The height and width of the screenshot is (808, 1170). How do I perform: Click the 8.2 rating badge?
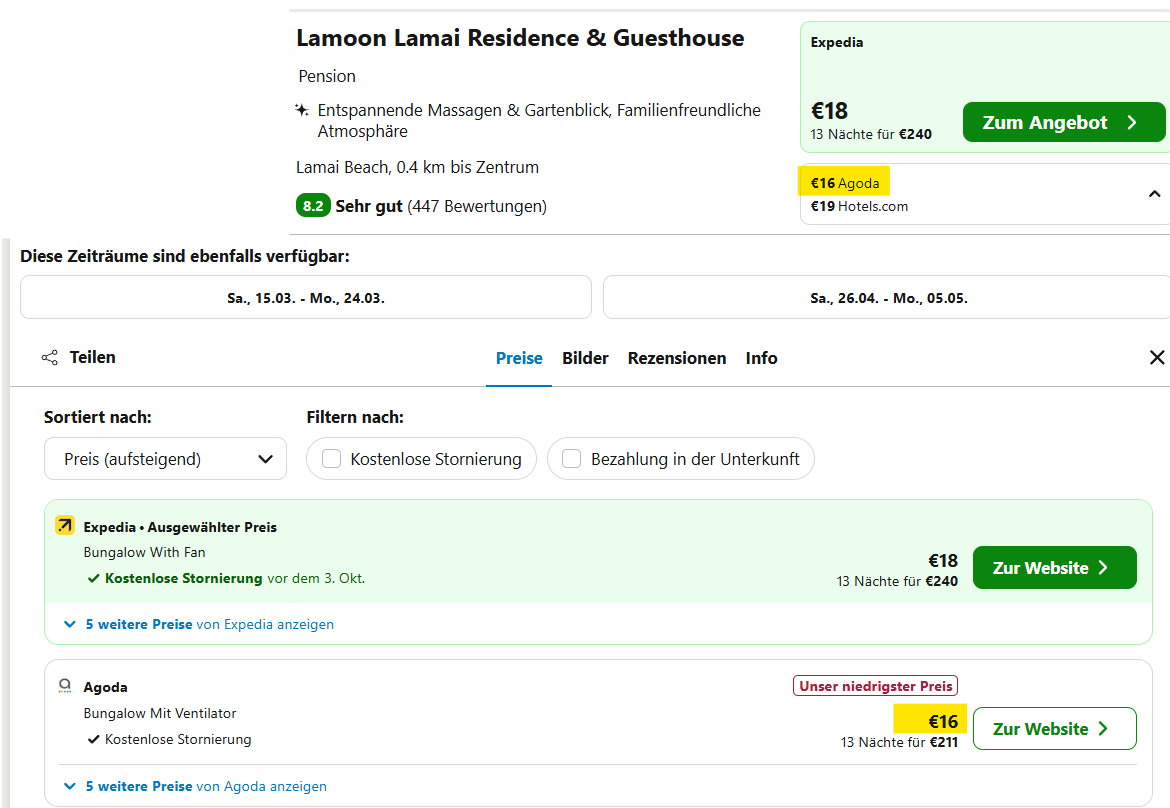coord(313,206)
